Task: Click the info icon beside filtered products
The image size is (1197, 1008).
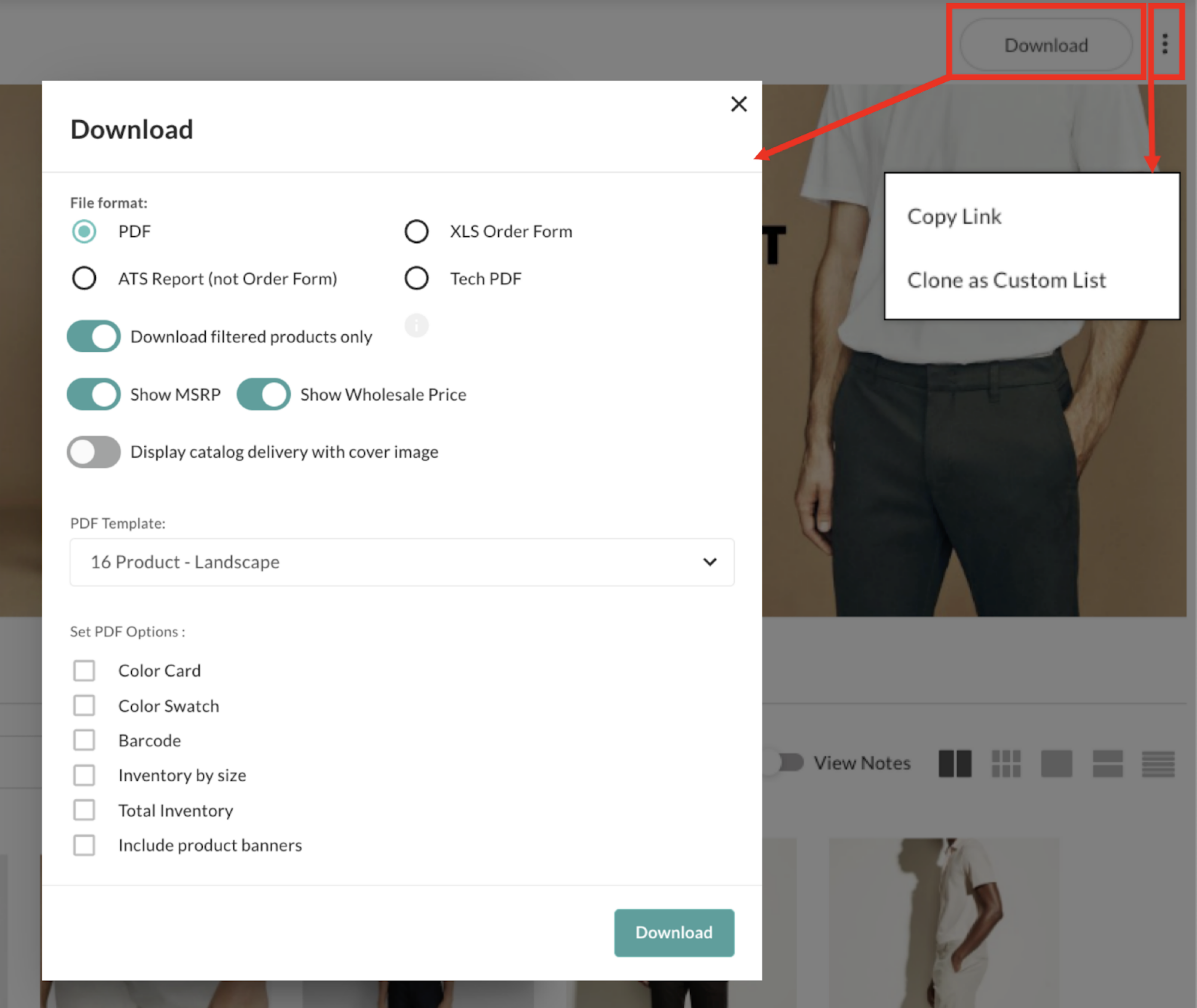Action: coord(416,326)
